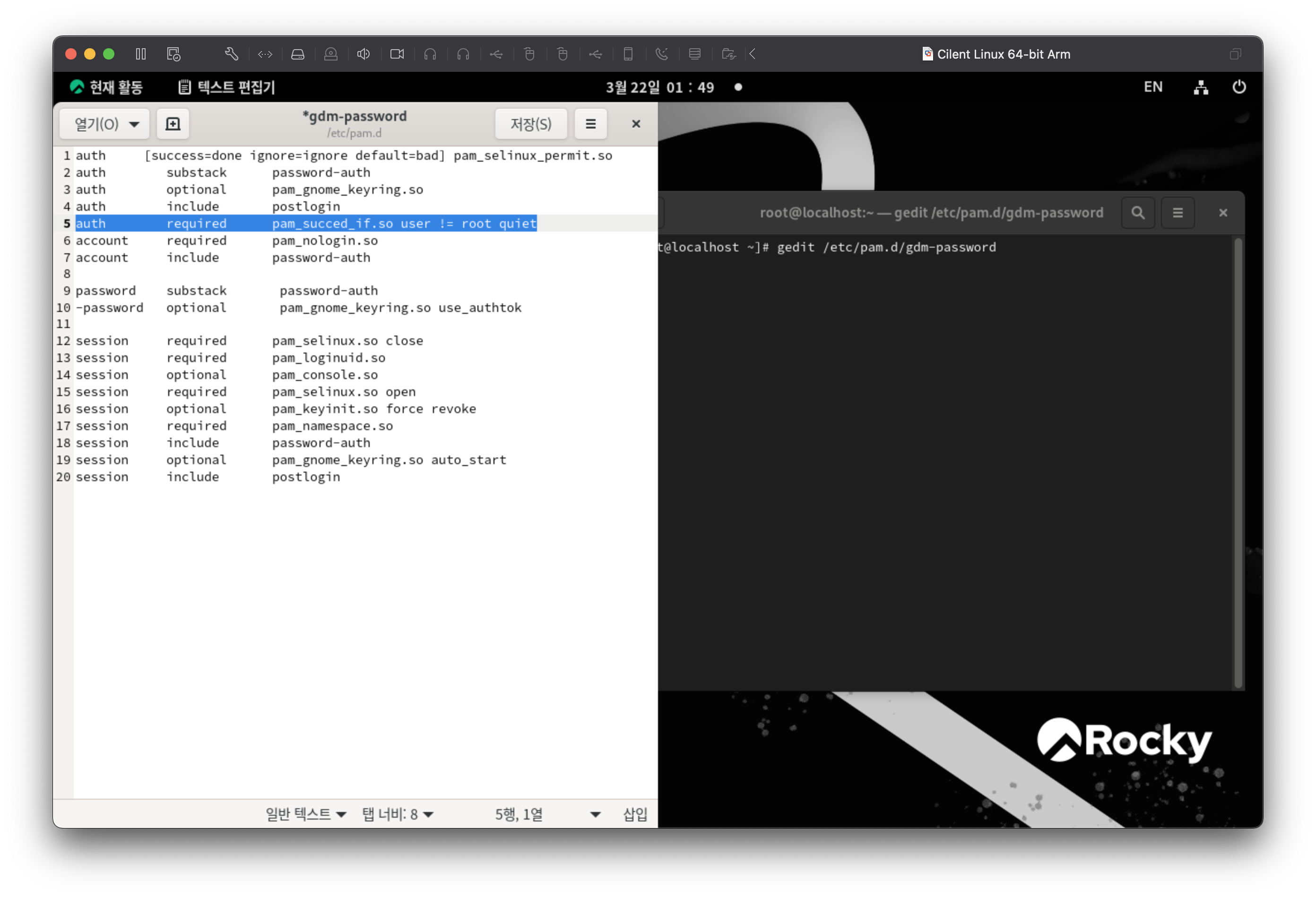Open 일반 텍스트 syntax language dropdown
Viewport: 1316px width, 898px height.
(x=306, y=814)
